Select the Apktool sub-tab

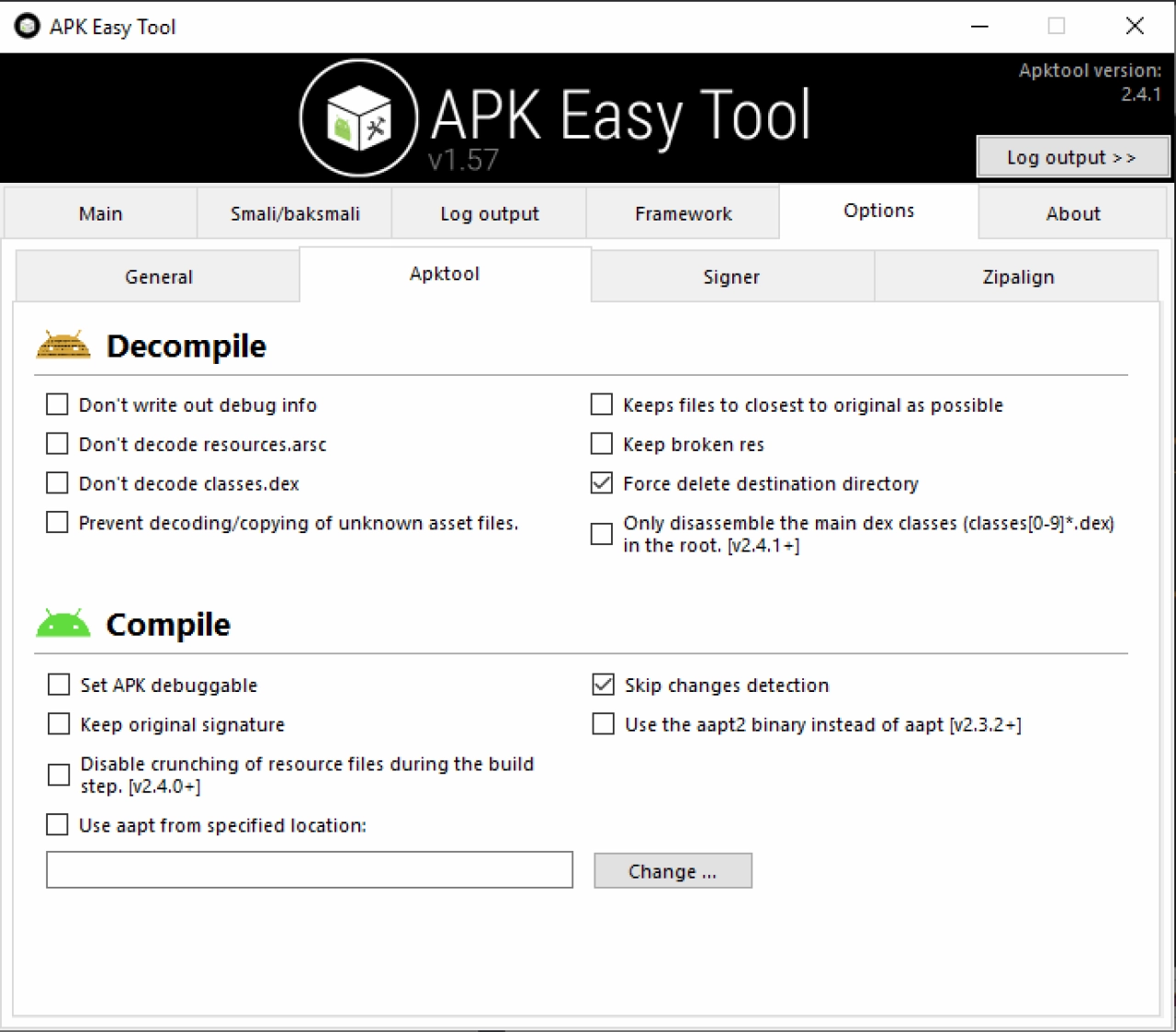445,274
